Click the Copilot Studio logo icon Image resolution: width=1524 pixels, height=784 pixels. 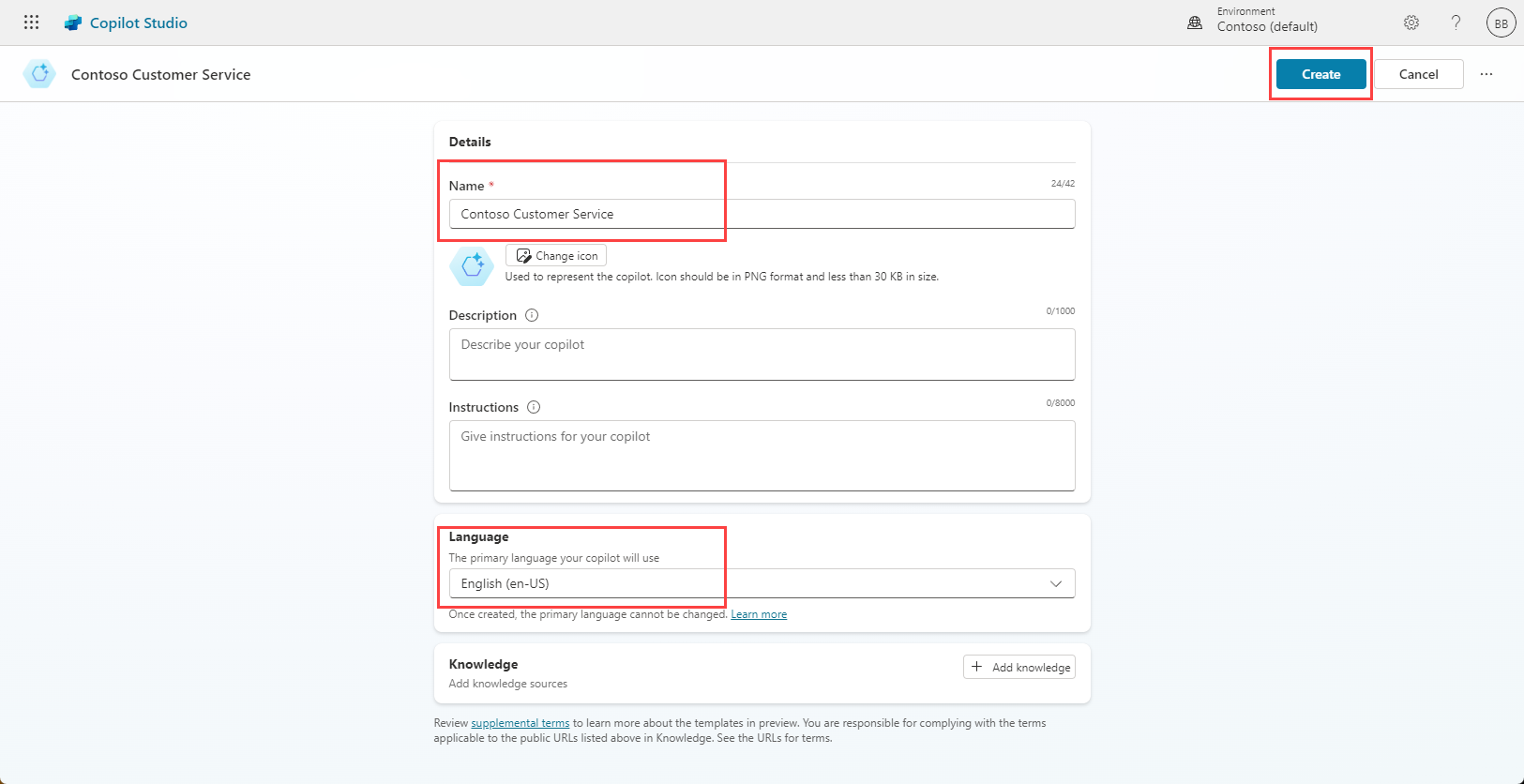coord(73,23)
